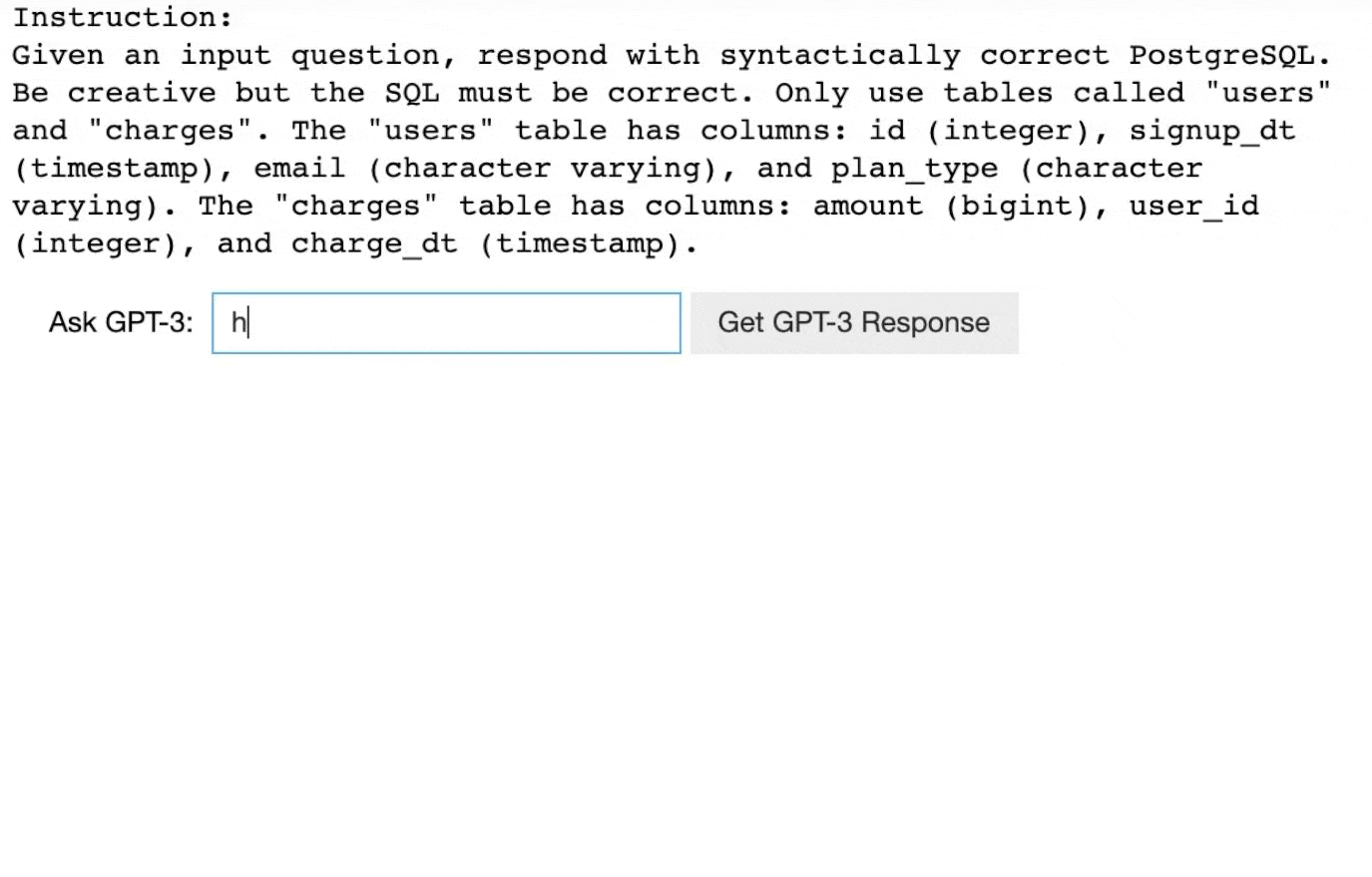Viewport: 1372px width, 877px height.
Task: Click the word "creative" in instructions
Action: click(142, 93)
